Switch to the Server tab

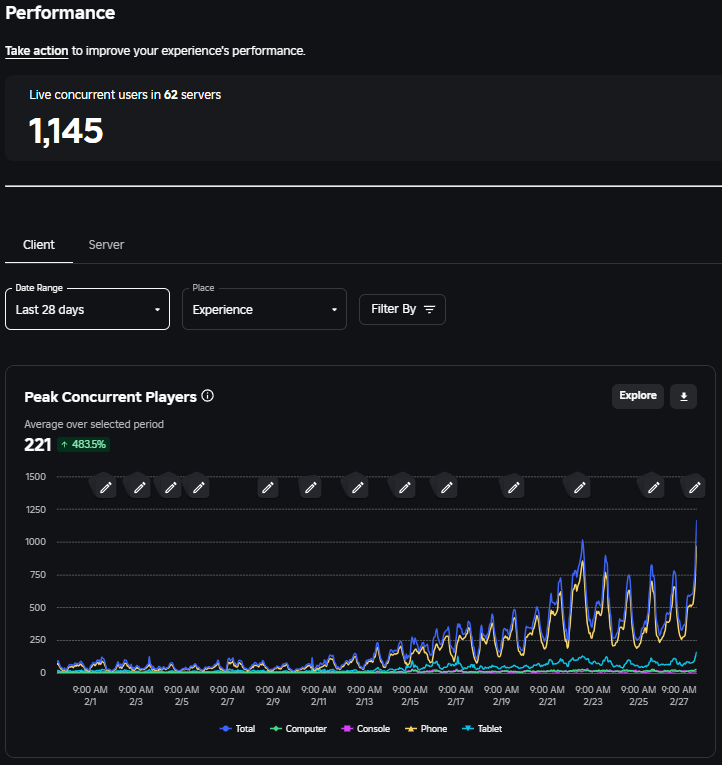[x=106, y=245]
